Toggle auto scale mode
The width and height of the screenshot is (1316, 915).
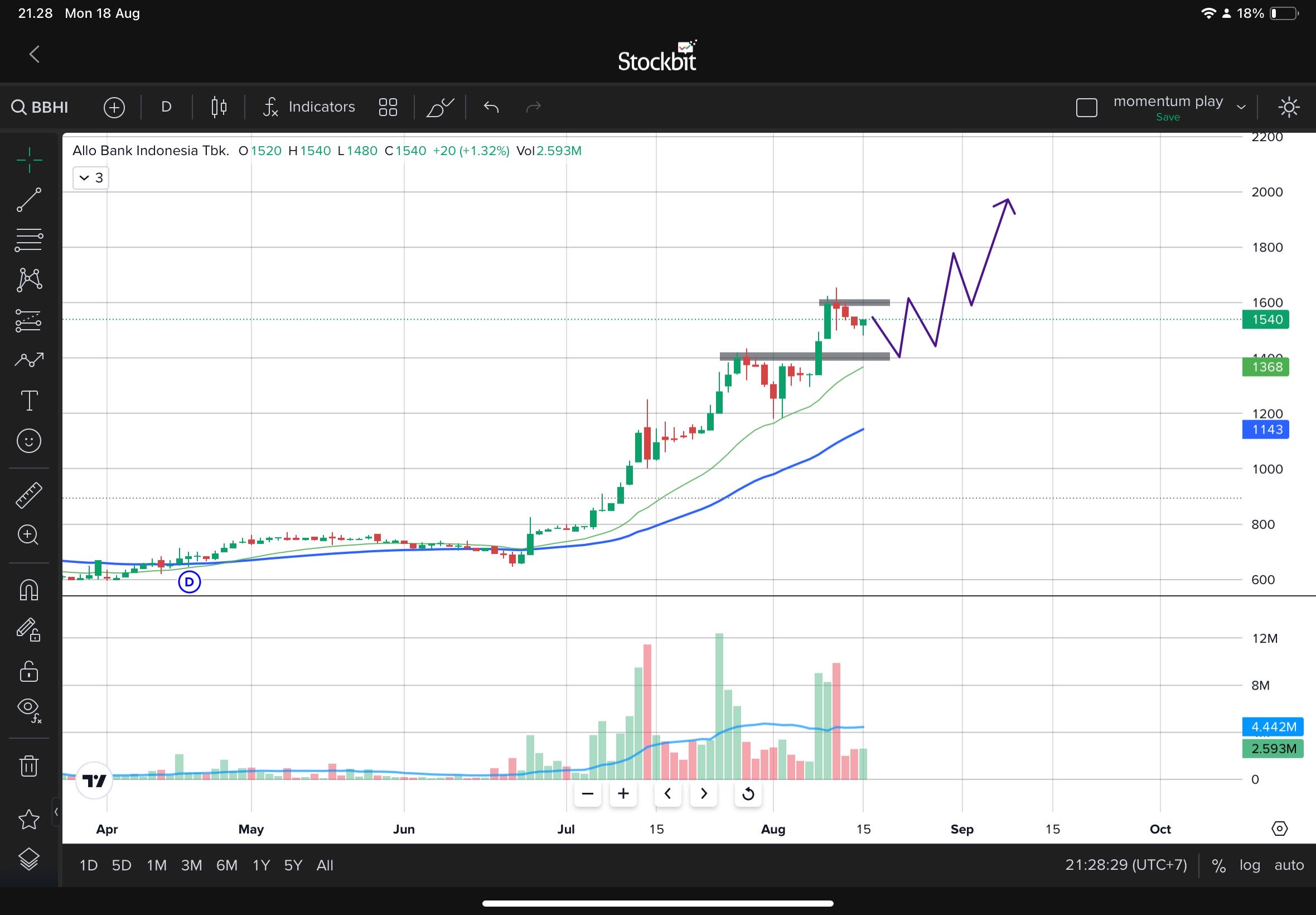click(1289, 865)
